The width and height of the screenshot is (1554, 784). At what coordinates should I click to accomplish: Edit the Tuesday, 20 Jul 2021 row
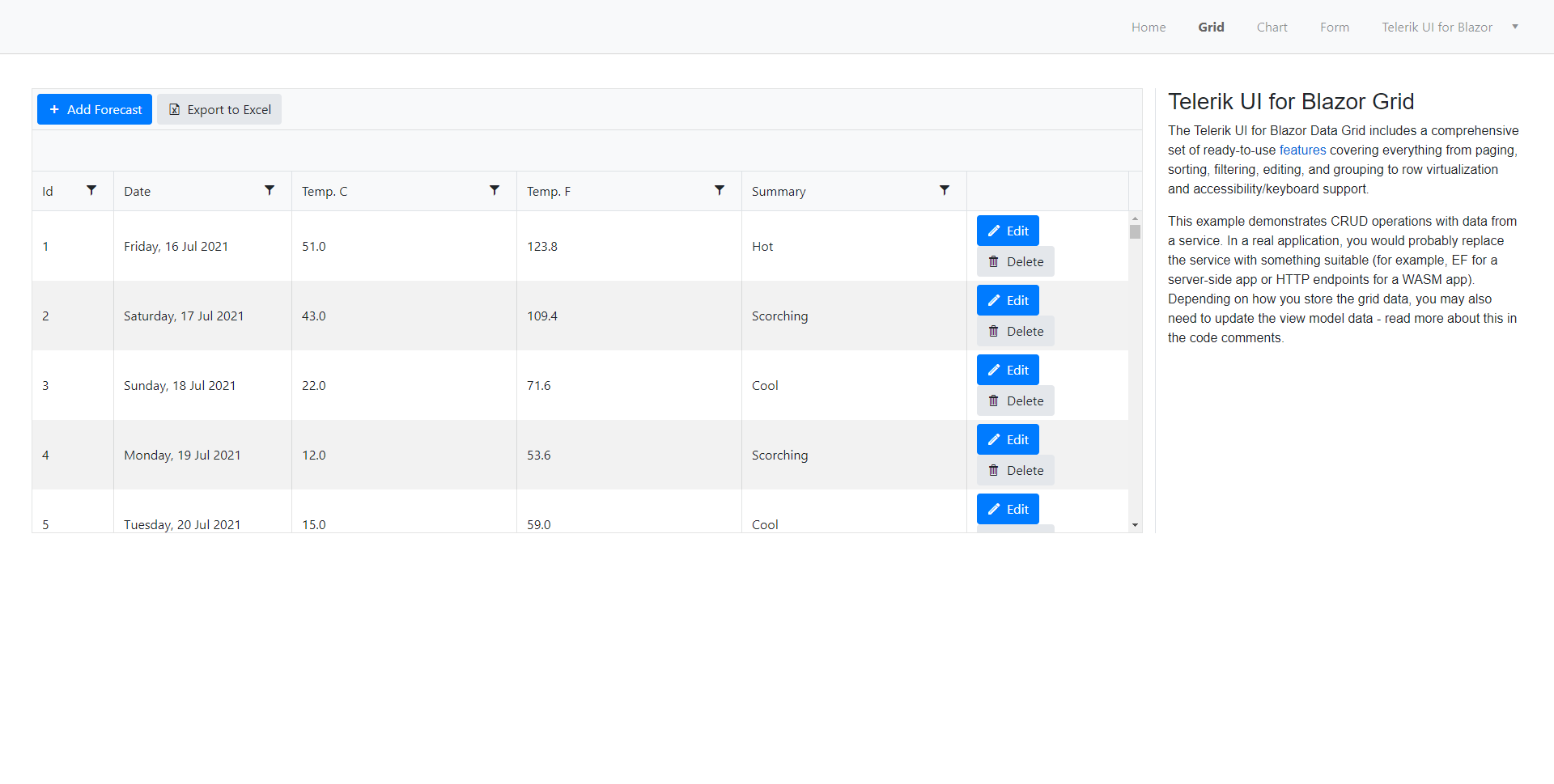click(1008, 509)
